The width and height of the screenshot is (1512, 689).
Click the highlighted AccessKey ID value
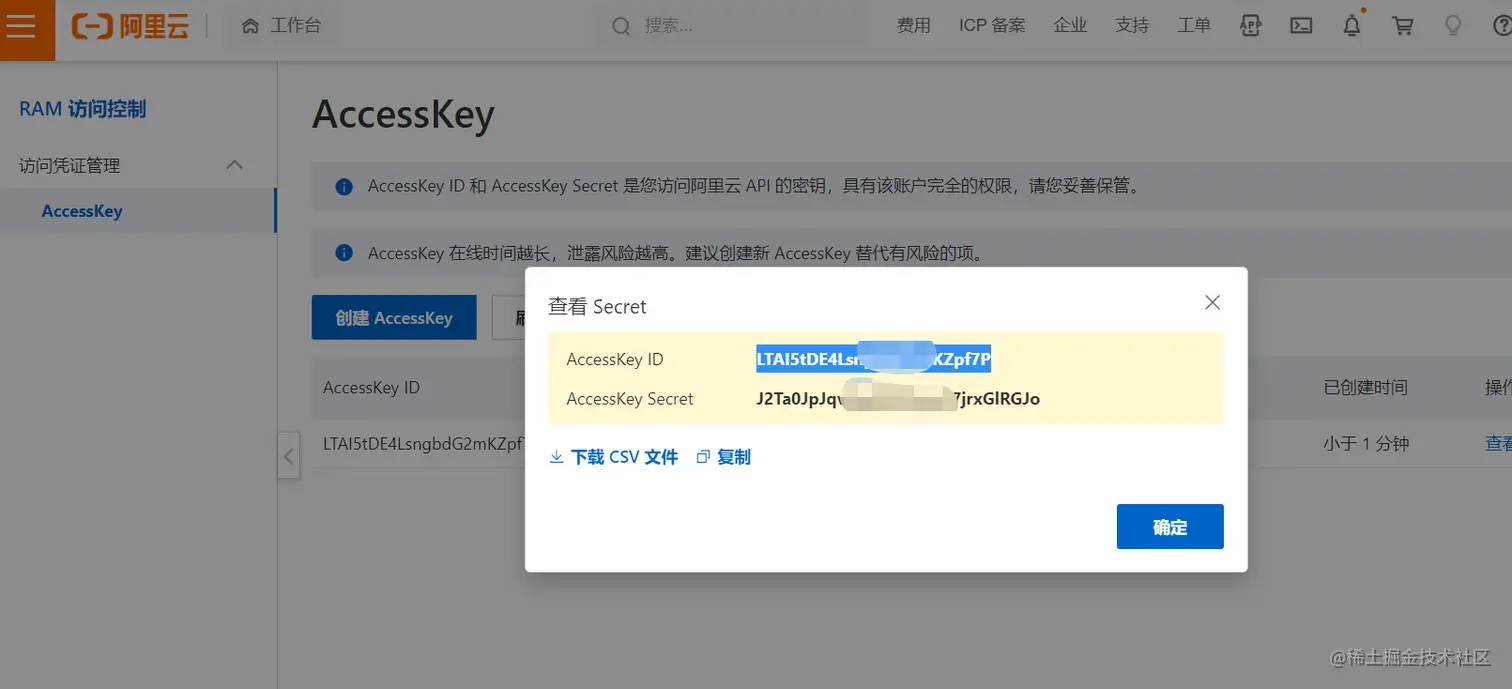click(873, 359)
